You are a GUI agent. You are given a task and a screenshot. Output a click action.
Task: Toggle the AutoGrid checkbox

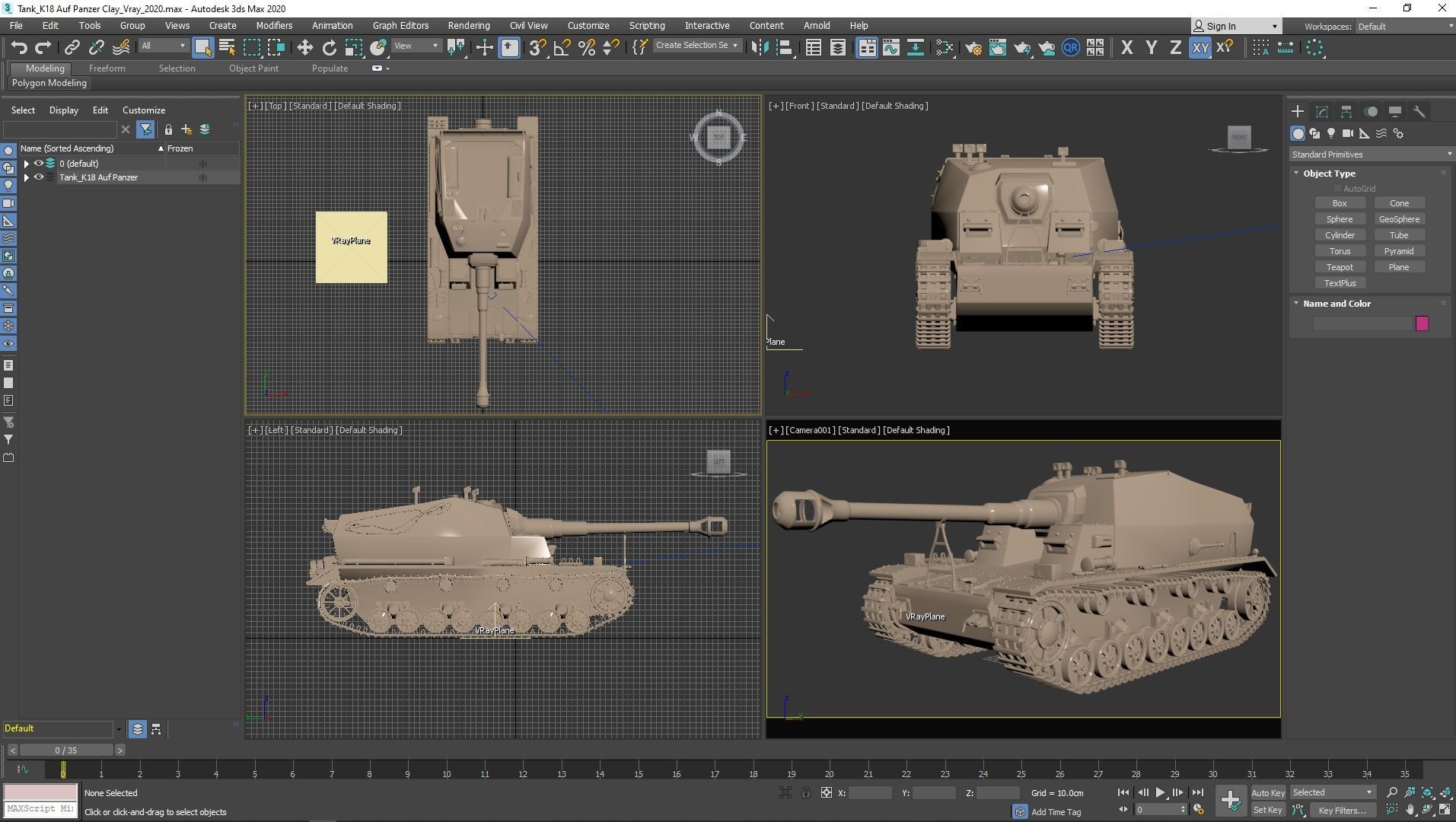[x=1337, y=189]
